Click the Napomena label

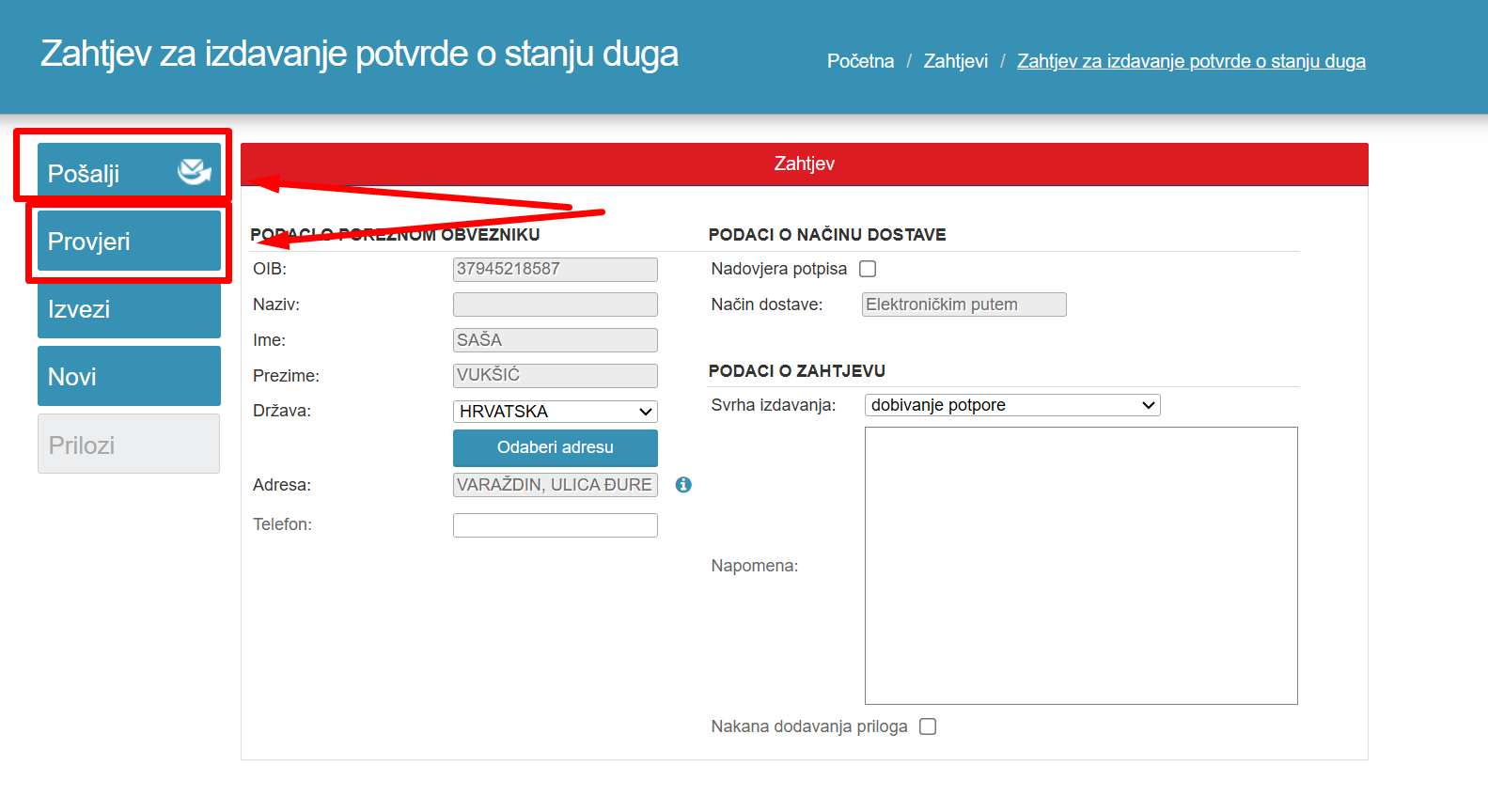coord(755,566)
